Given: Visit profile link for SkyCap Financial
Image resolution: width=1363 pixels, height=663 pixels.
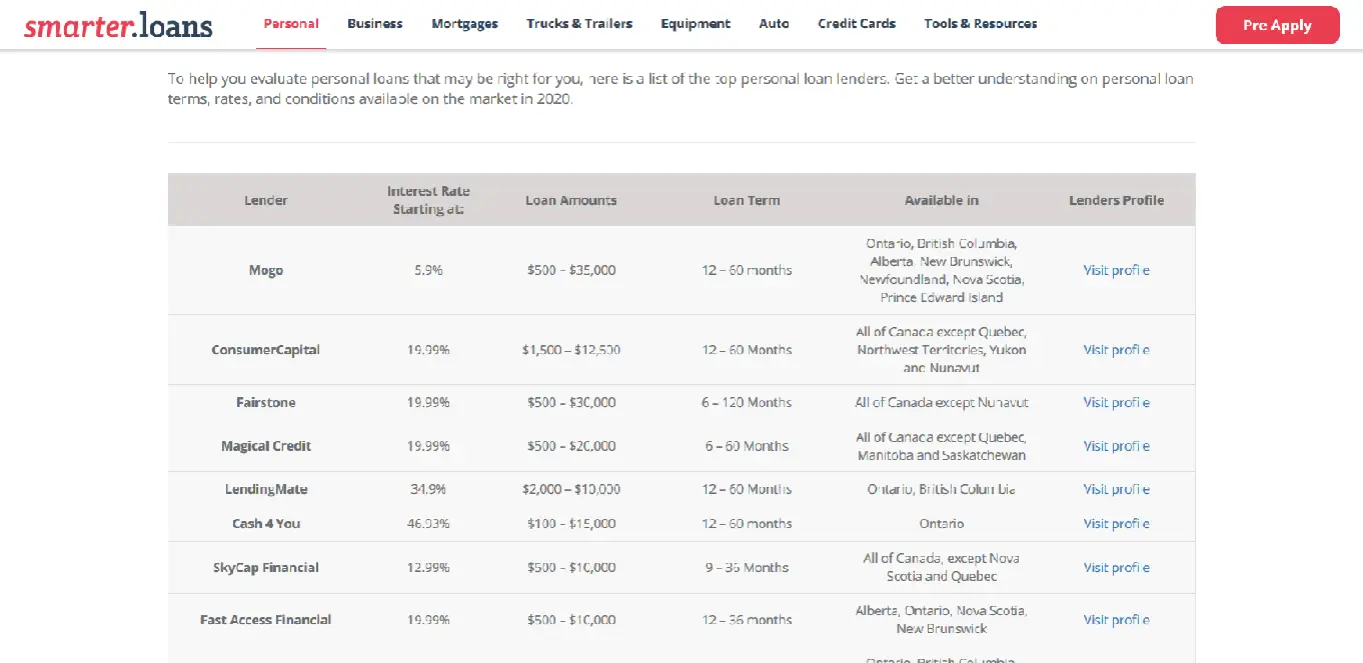Looking at the screenshot, I should pyautogui.click(x=1116, y=567).
